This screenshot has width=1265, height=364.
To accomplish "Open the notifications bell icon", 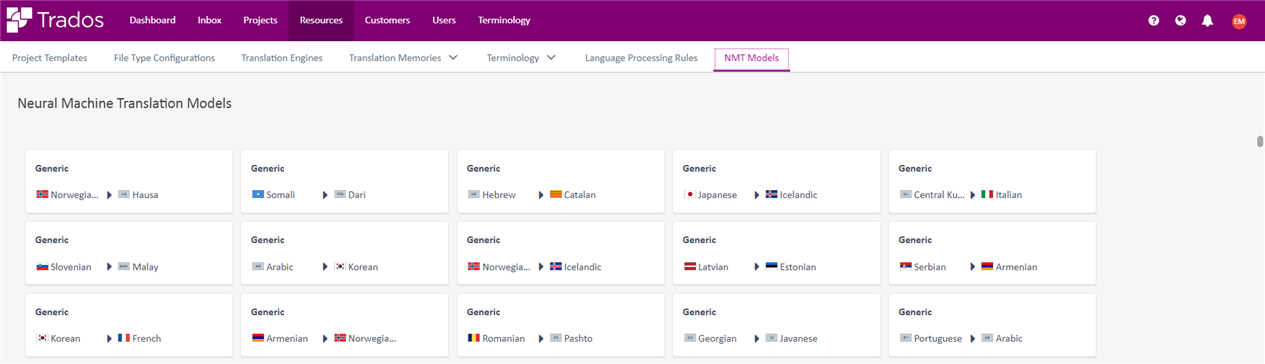I will tap(1208, 20).
